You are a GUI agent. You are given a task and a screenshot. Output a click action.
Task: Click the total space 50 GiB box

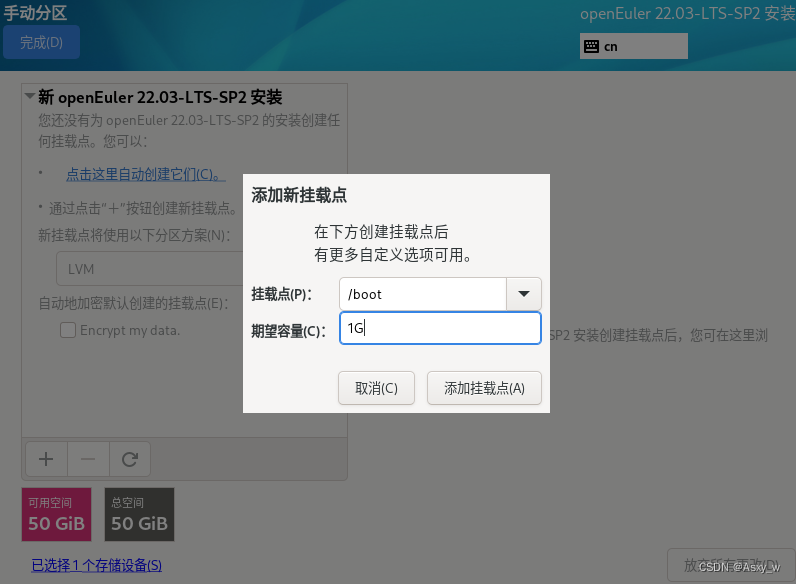[140, 514]
